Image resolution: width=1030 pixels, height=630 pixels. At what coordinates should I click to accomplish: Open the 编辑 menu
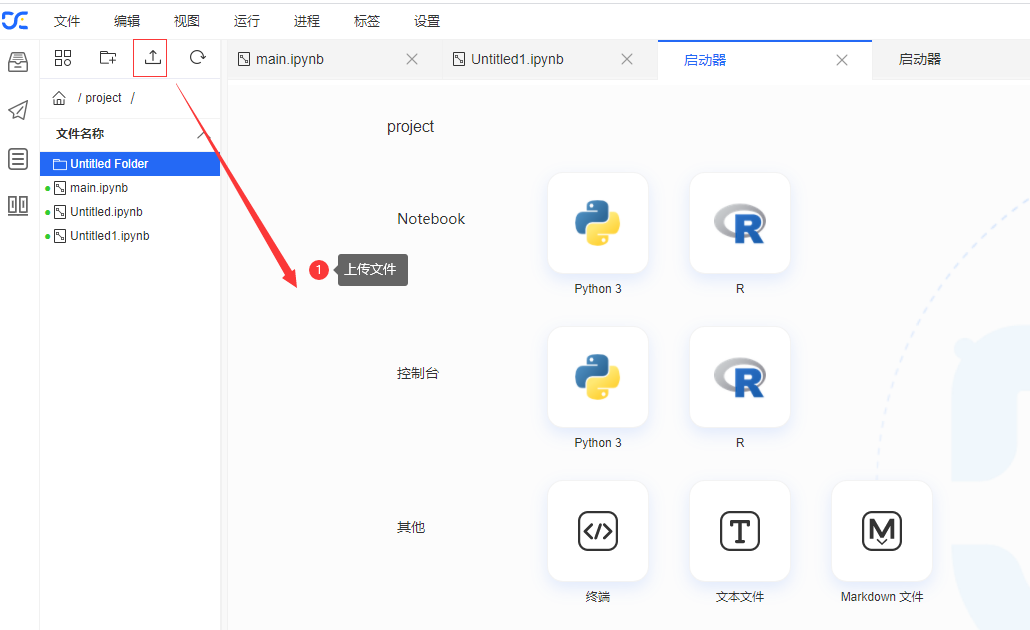pos(127,21)
